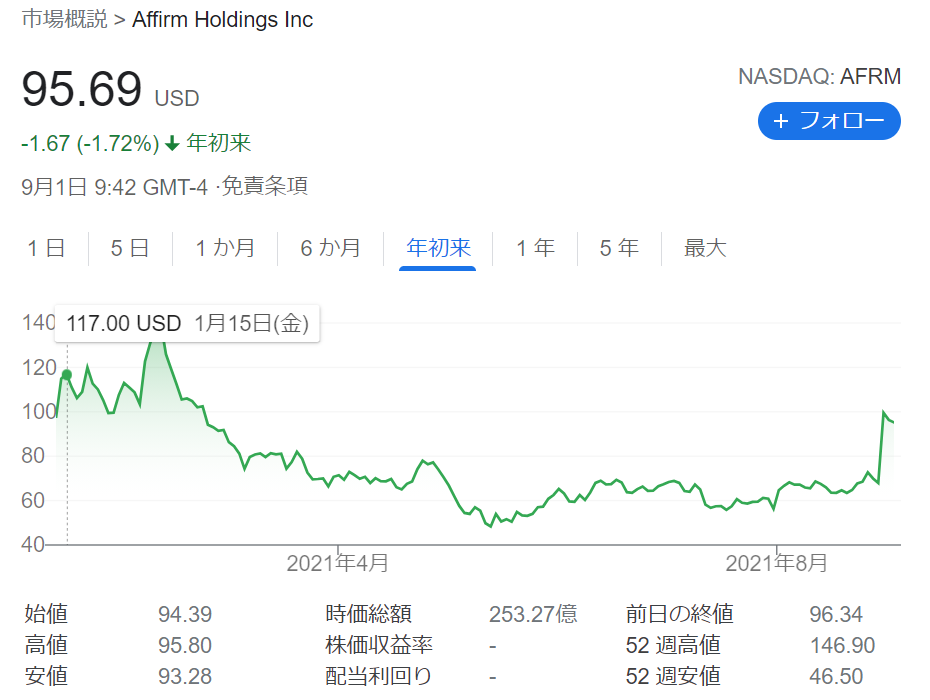Open the 市場概説 breadcrumb link
This screenshot has width=930, height=700.
65,19
